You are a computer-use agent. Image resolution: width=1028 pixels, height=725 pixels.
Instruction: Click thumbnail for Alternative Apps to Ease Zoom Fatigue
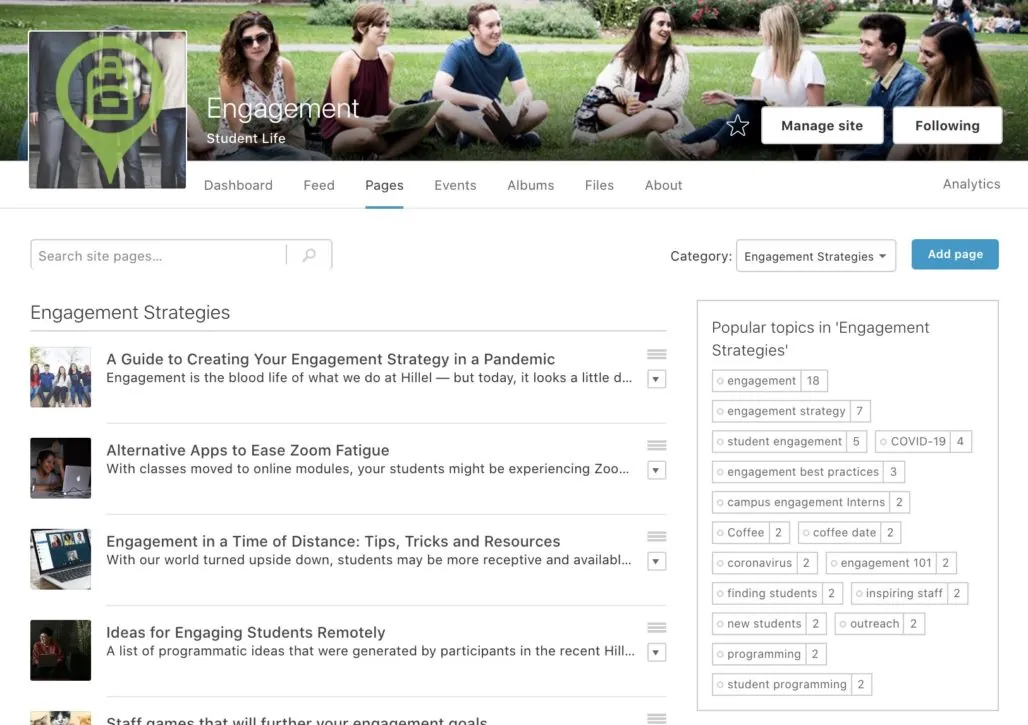pos(60,468)
